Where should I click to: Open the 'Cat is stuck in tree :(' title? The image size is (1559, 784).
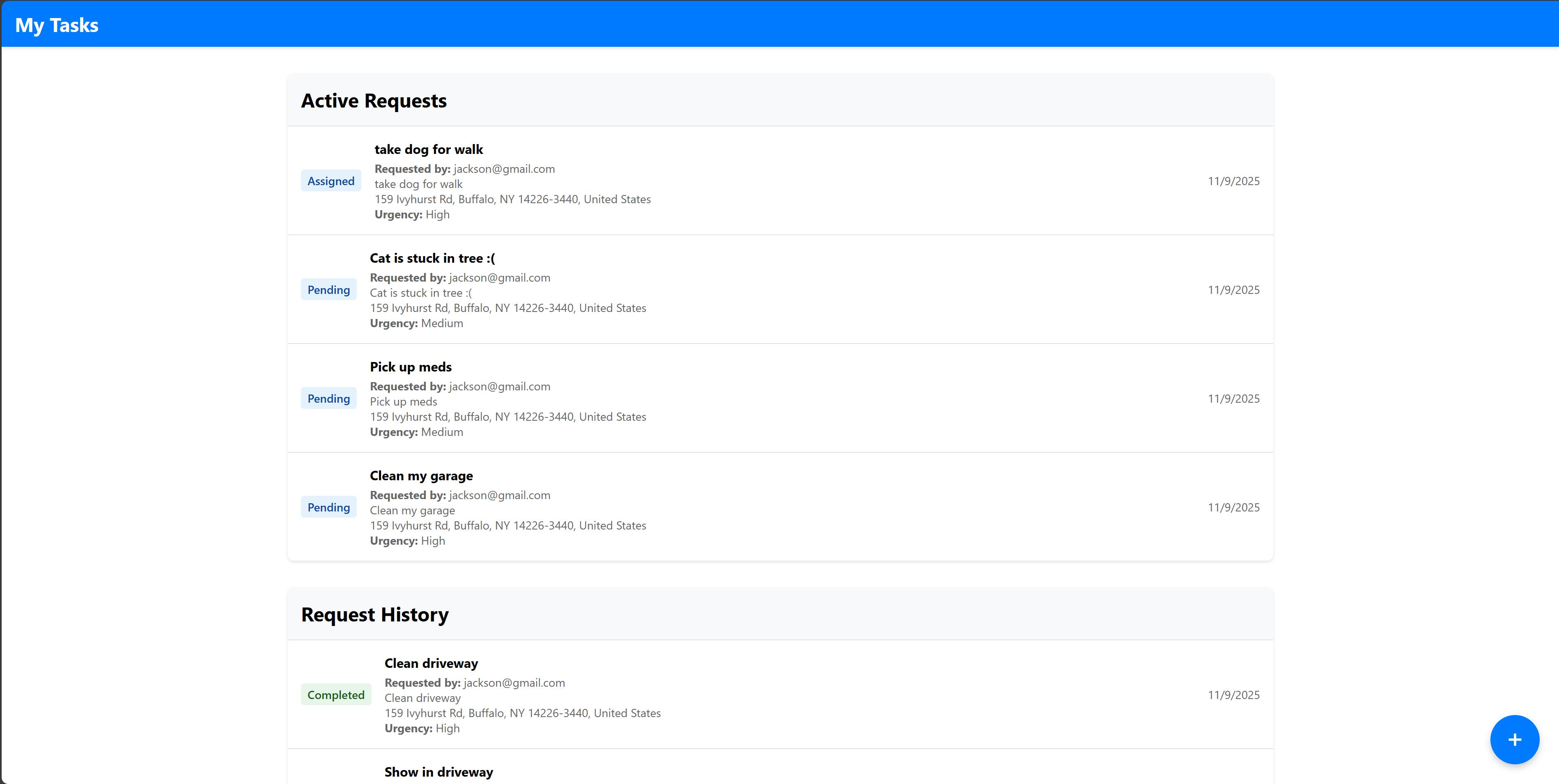(x=432, y=258)
